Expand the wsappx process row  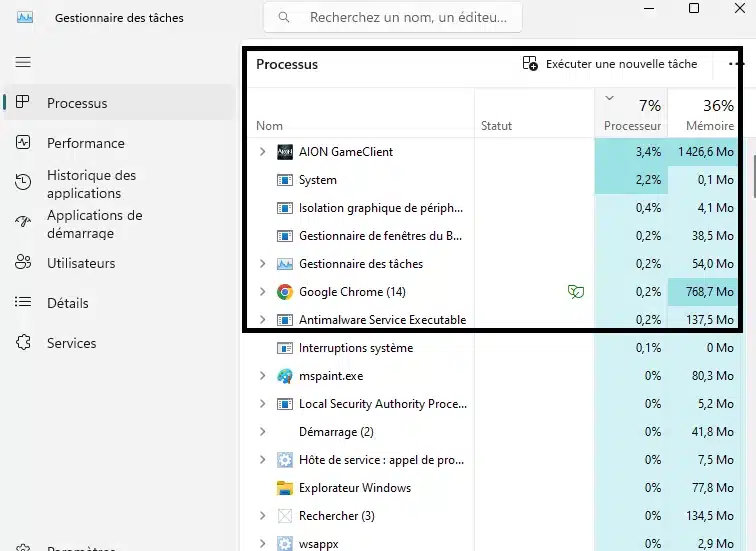tap(263, 543)
